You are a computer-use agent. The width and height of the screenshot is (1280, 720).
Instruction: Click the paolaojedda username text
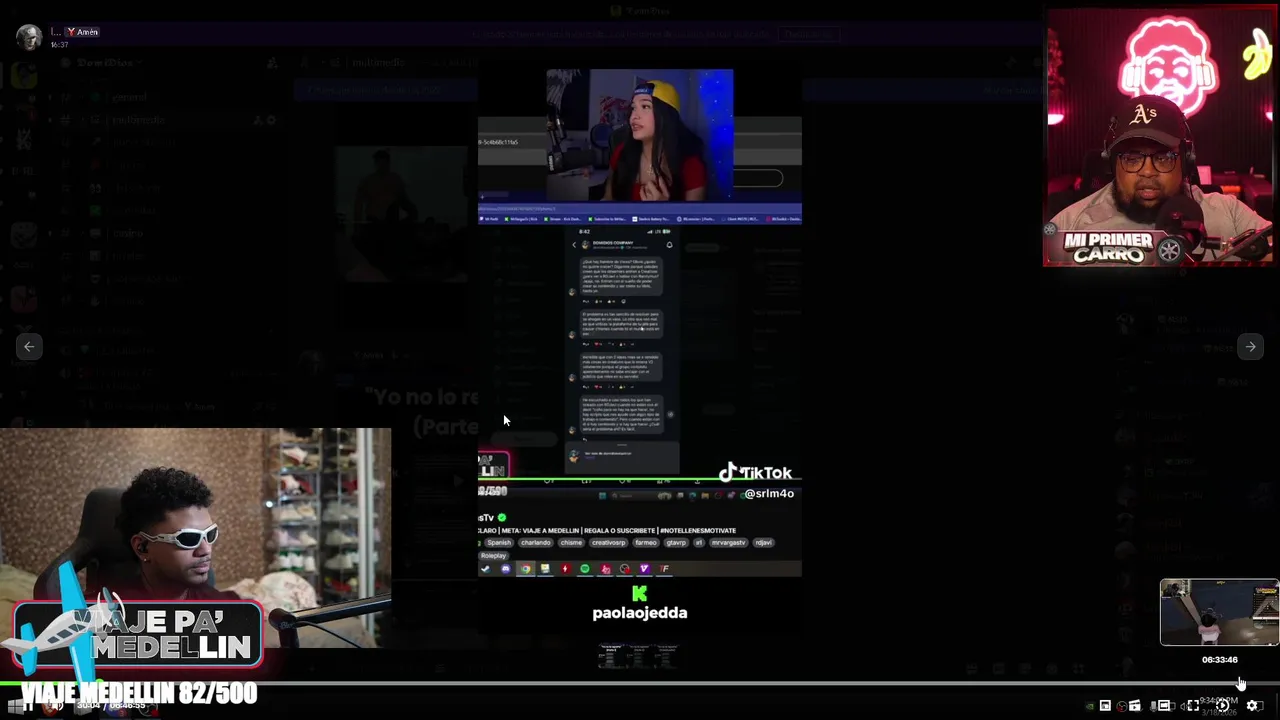click(x=640, y=613)
